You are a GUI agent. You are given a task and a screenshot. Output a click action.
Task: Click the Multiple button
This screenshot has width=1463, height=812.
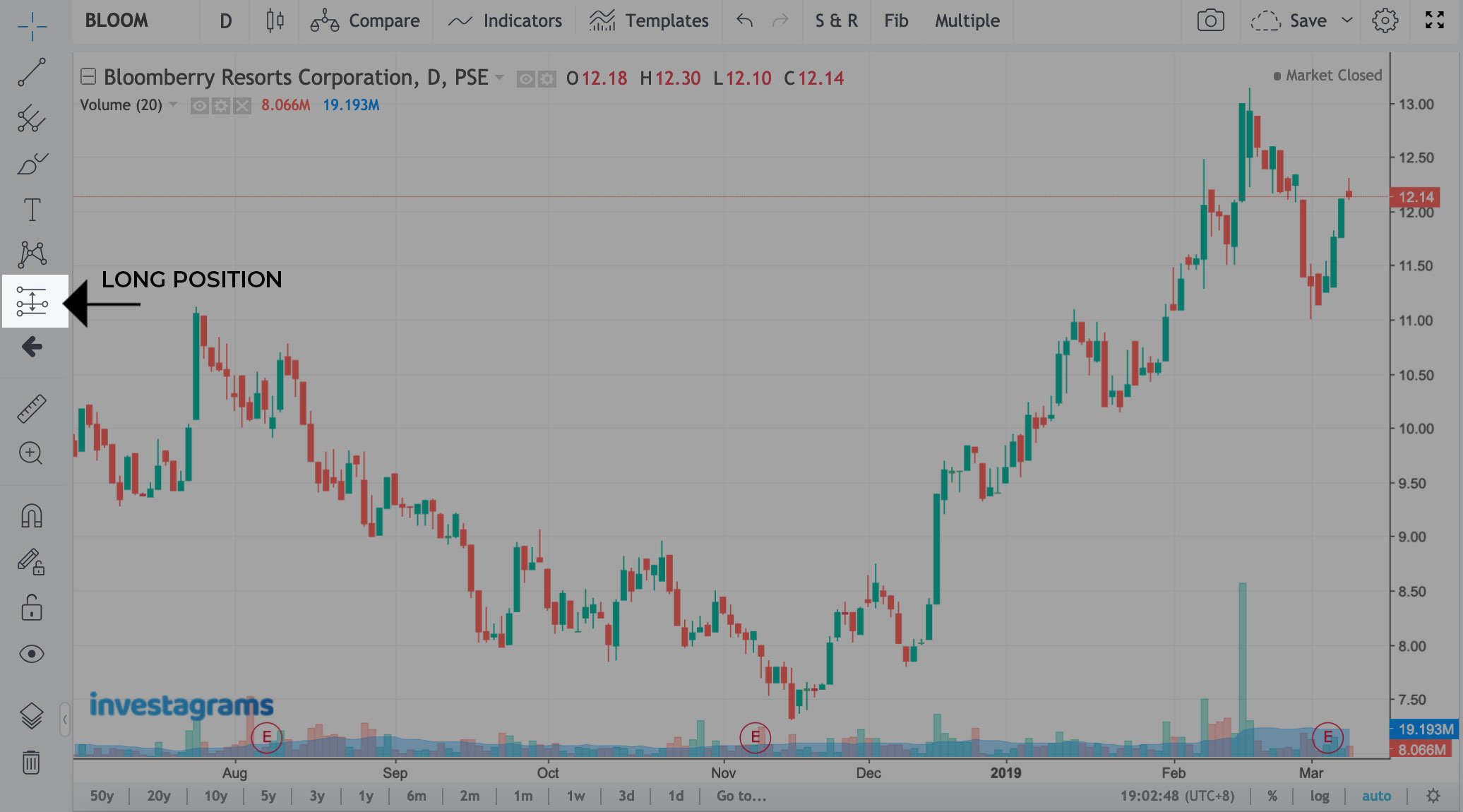click(967, 20)
